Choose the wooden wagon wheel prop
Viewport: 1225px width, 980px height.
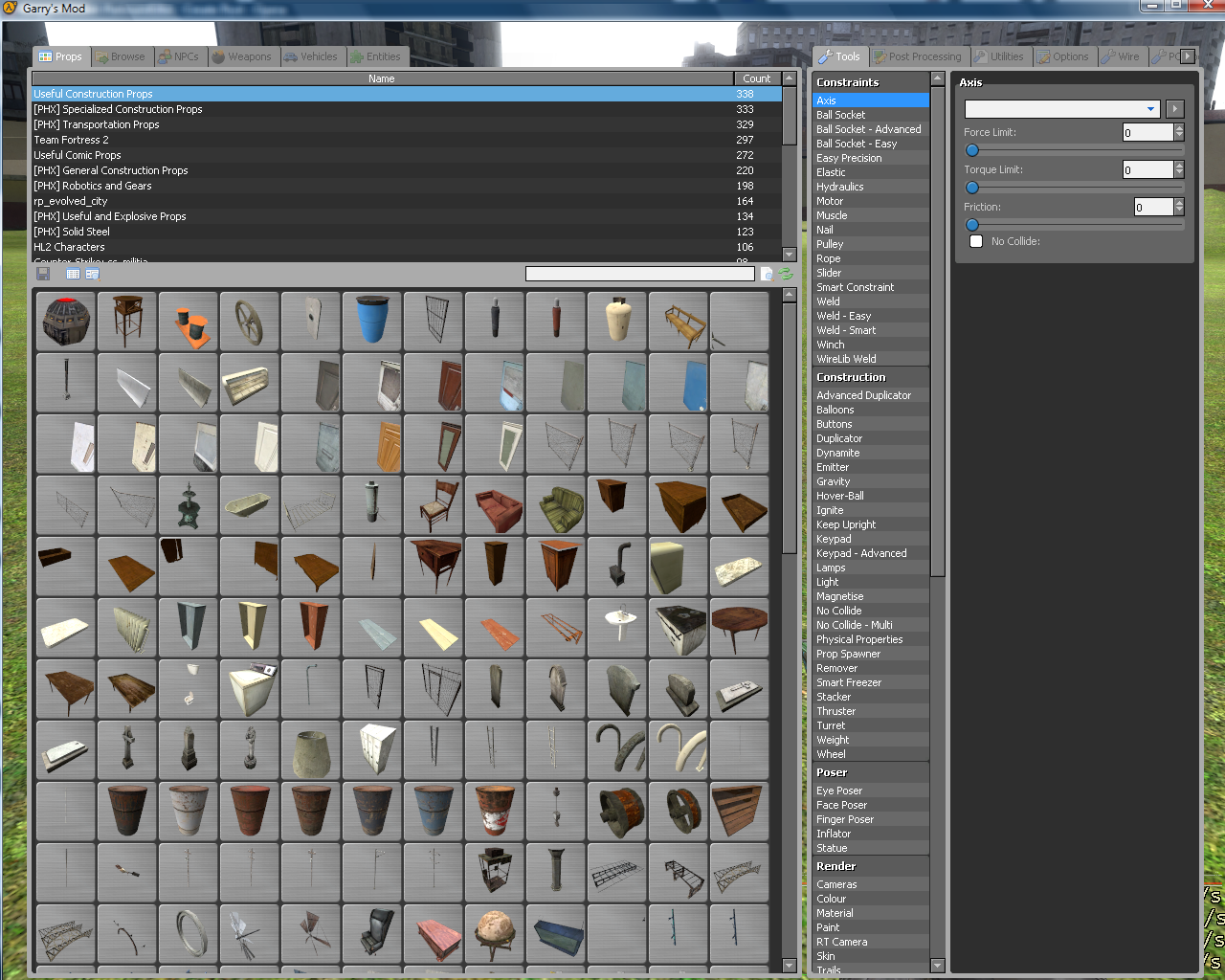coord(250,322)
